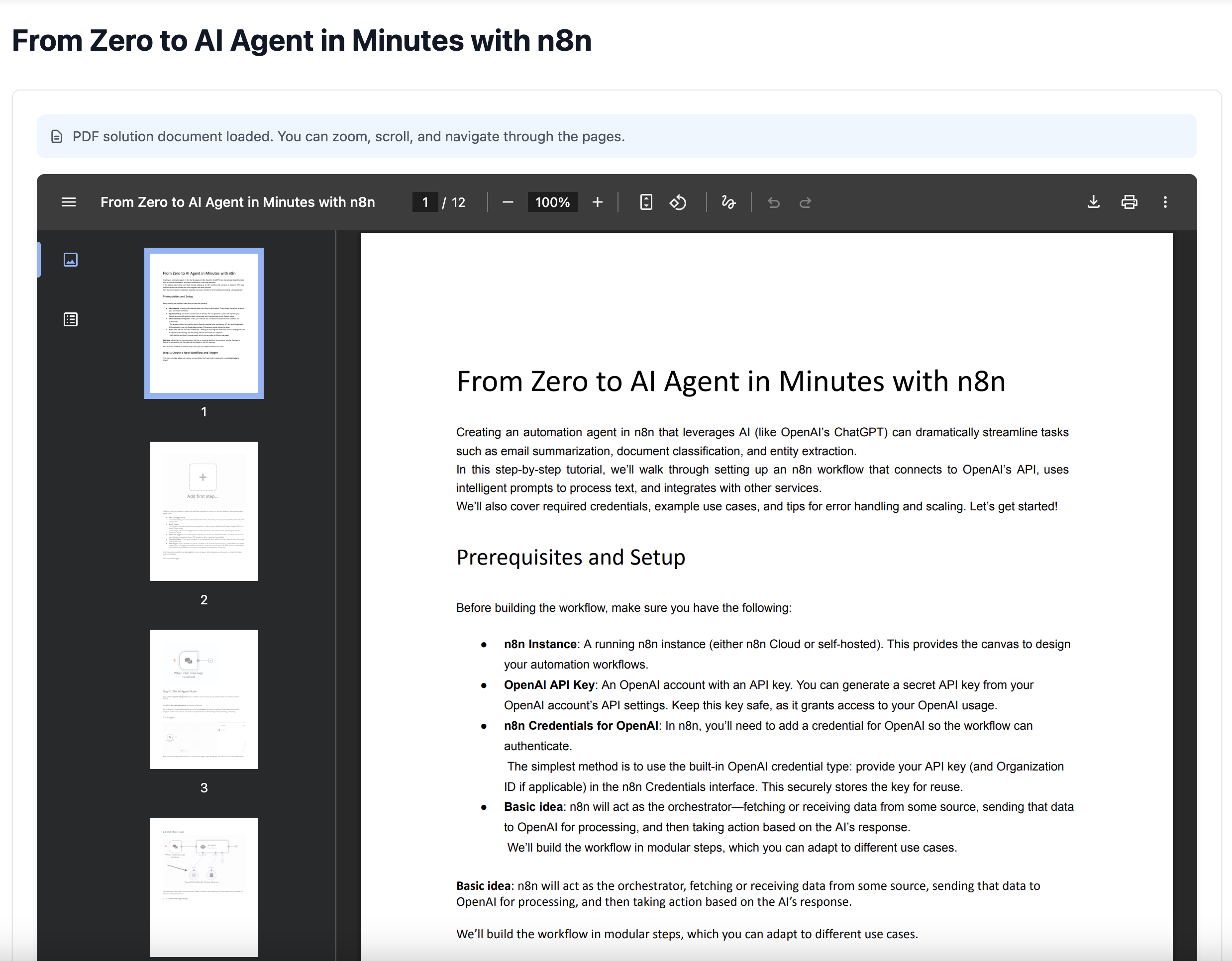
Task: Click the 'n8n Instance' bullet label
Action: click(540, 644)
